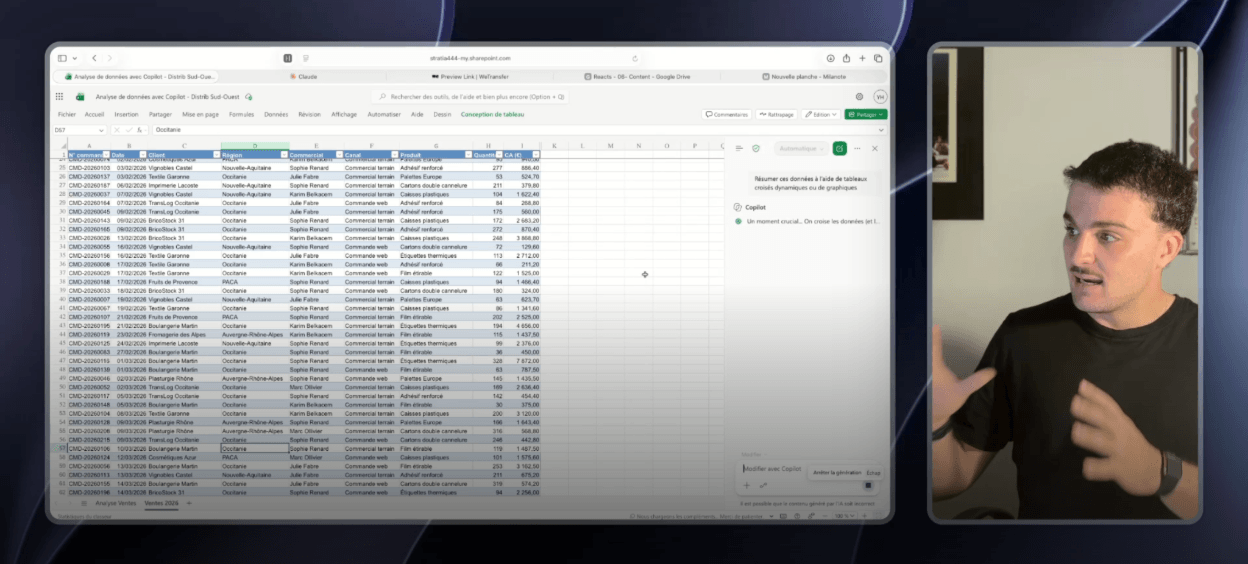Click the Safari reload page icon
1248x564 pixels.
tap(635, 58)
